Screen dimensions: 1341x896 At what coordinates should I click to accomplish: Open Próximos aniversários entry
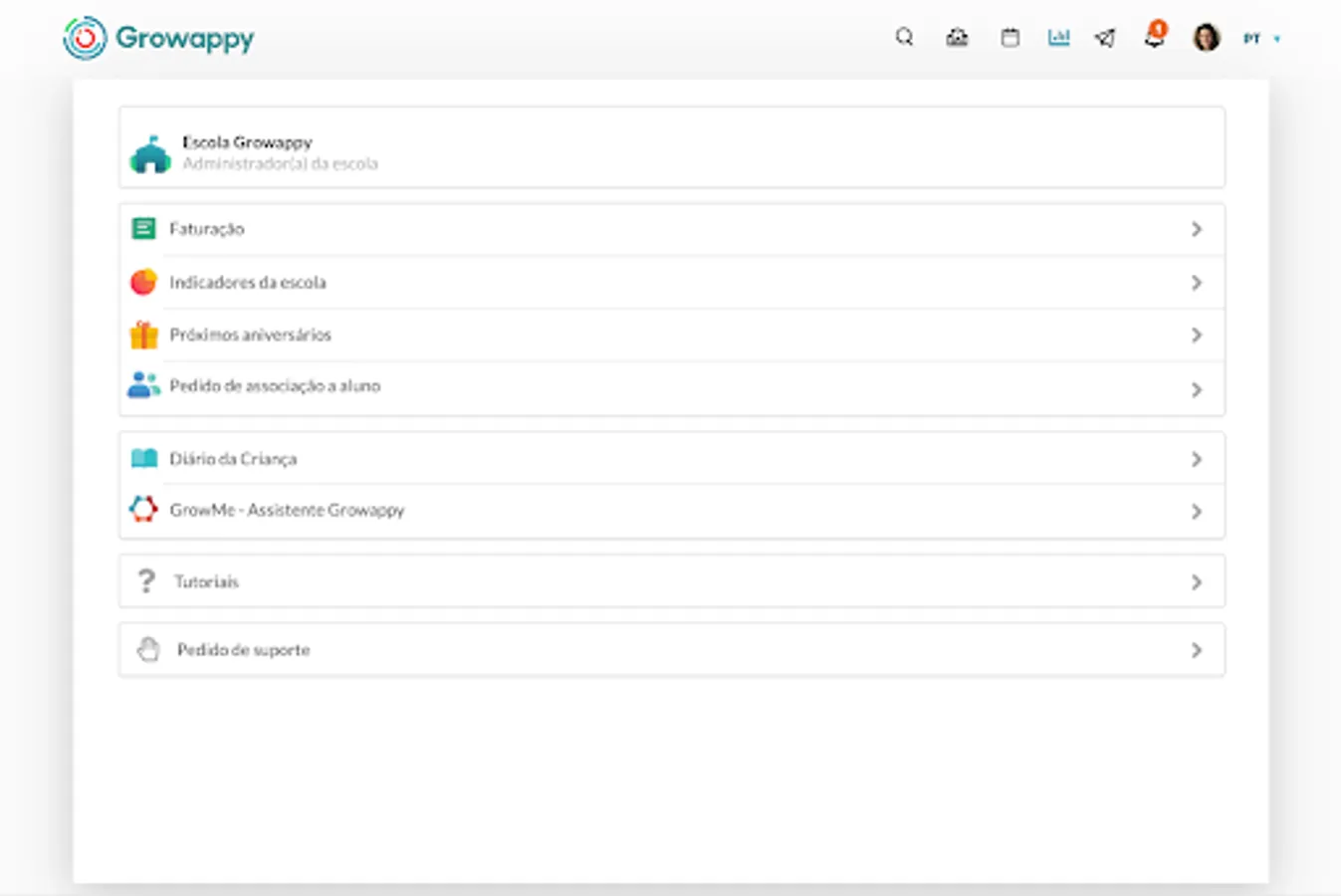tap(672, 335)
